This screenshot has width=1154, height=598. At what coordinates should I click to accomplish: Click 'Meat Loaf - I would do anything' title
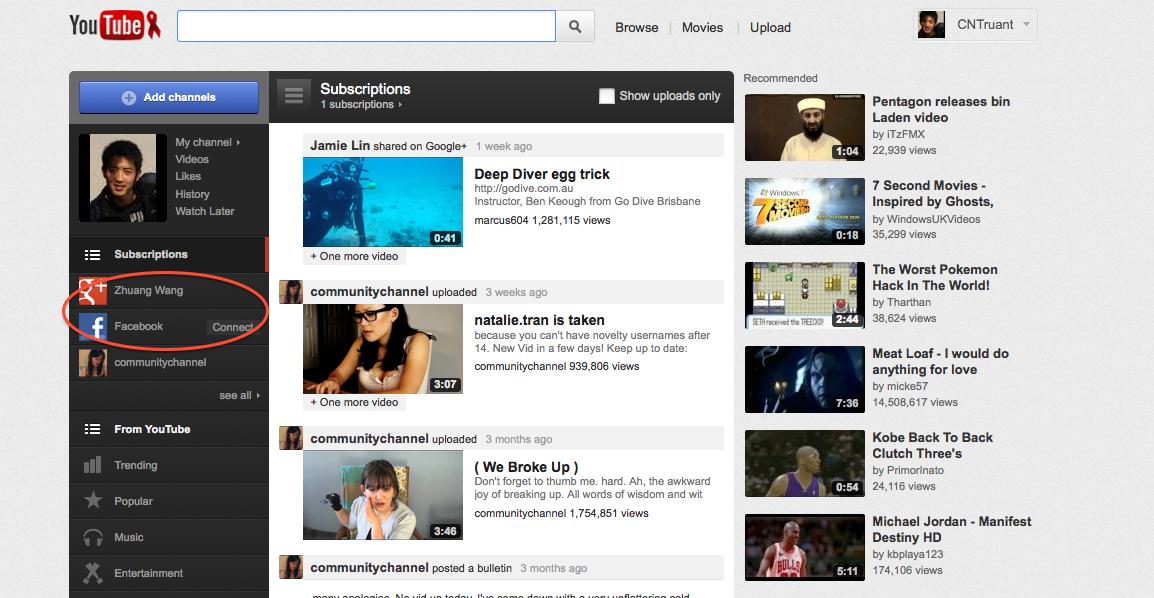(941, 361)
